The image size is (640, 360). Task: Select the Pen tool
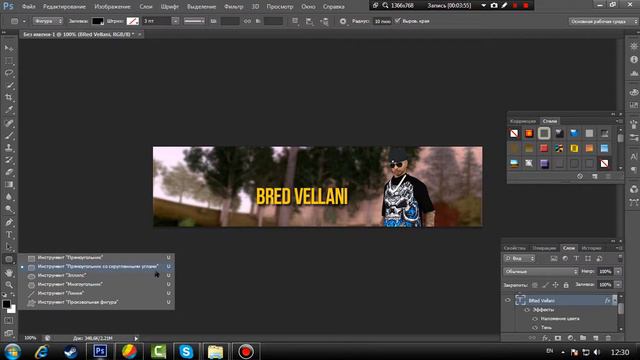pos(9,222)
